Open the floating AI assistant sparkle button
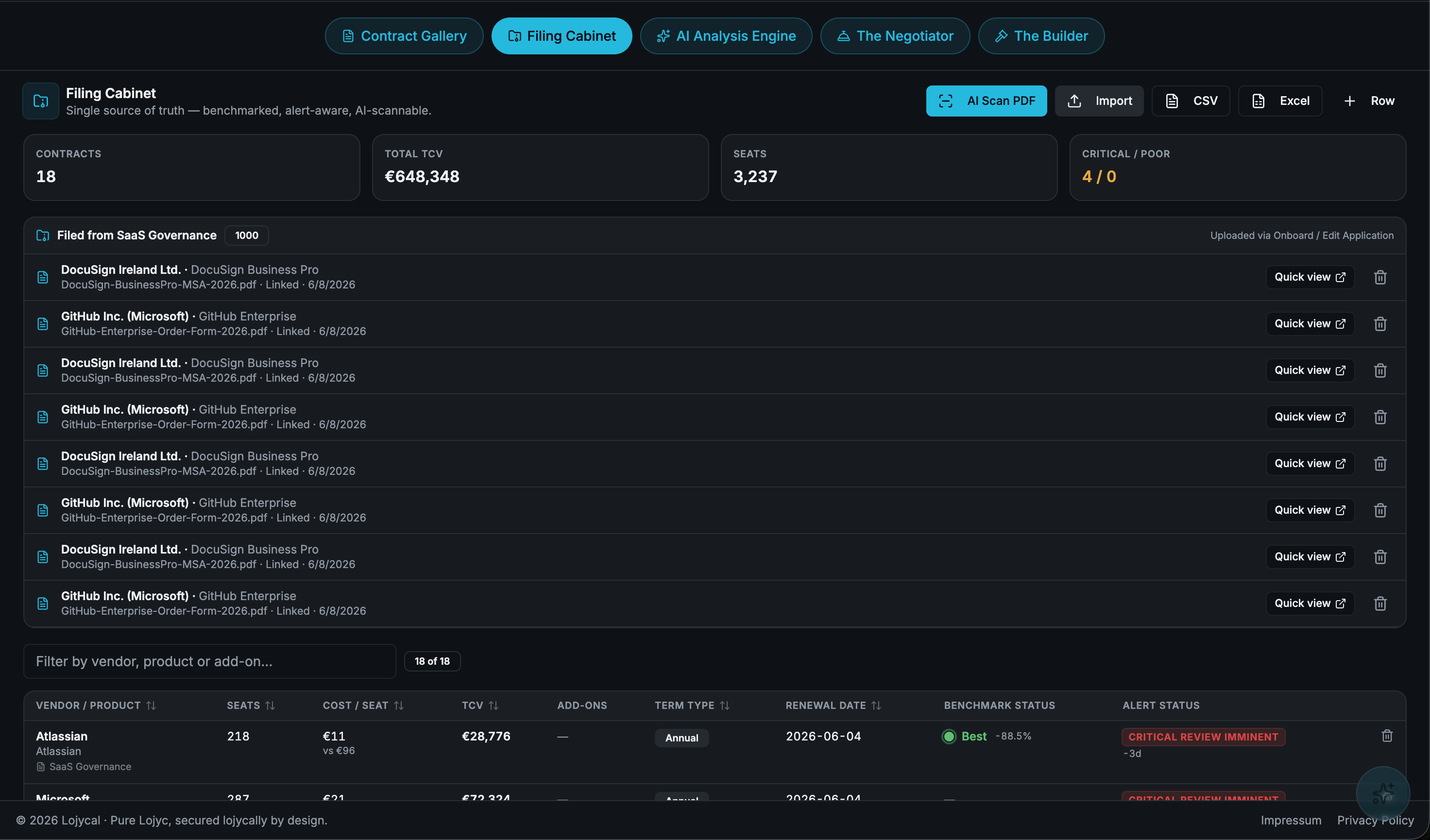 pos(1383,793)
